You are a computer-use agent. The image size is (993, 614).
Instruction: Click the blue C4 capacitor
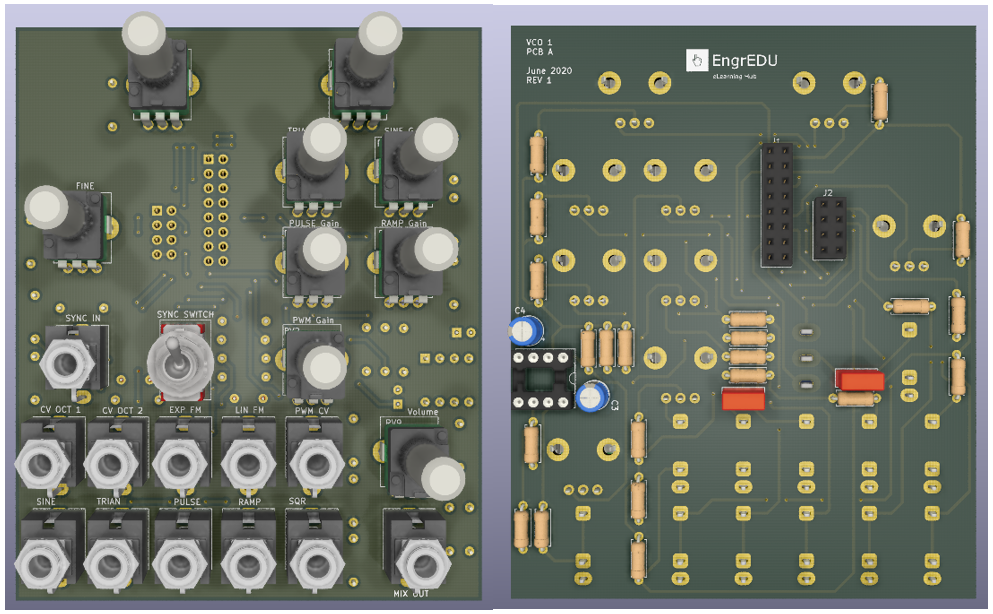pos(527,330)
